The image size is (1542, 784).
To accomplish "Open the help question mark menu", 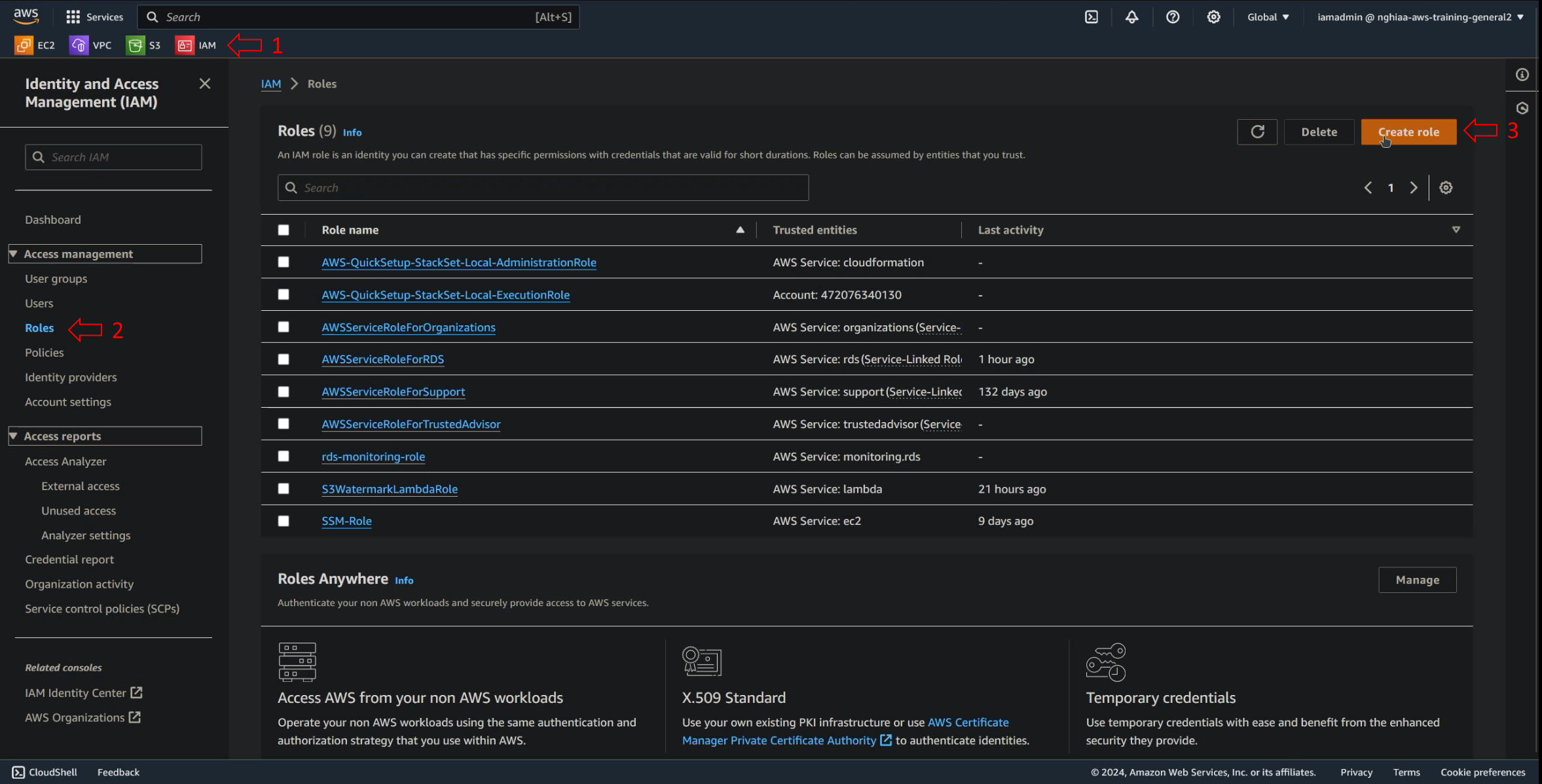I will click(1173, 17).
